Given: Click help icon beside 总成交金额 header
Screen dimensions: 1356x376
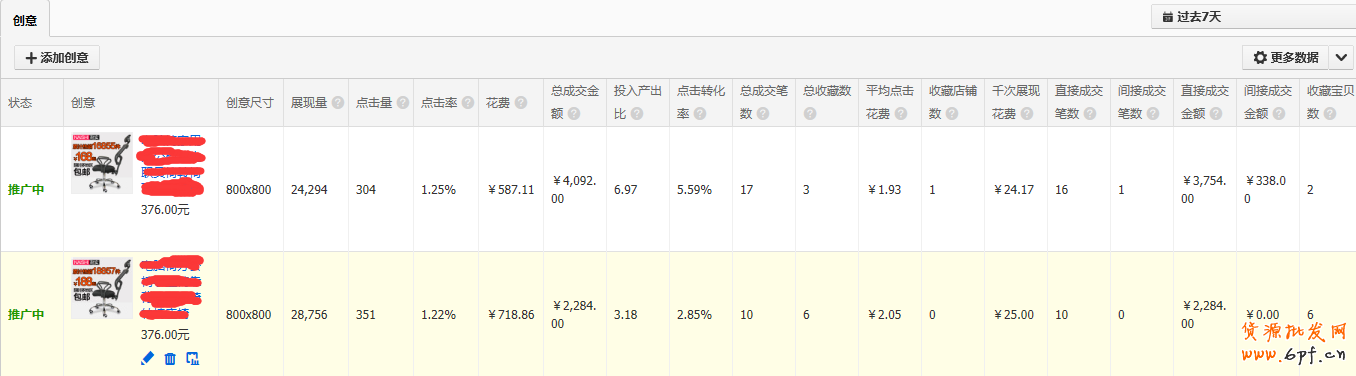Looking at the screenshot, I should (x=574, y=114).
